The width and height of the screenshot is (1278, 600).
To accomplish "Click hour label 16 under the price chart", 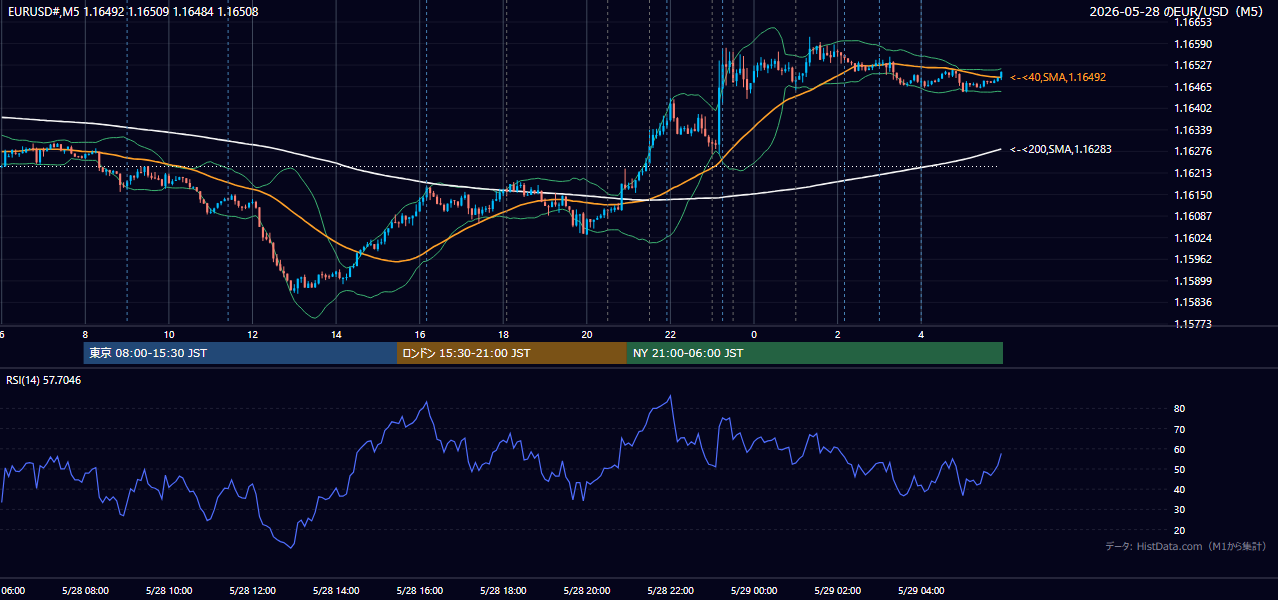I will (421, 334).
